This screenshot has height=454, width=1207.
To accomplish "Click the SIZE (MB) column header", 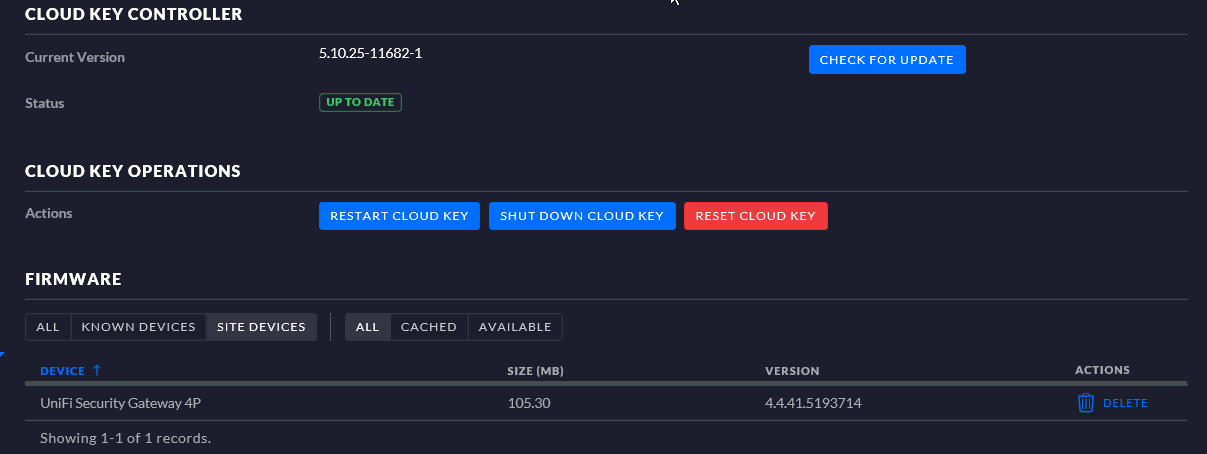I will [535, 371].
